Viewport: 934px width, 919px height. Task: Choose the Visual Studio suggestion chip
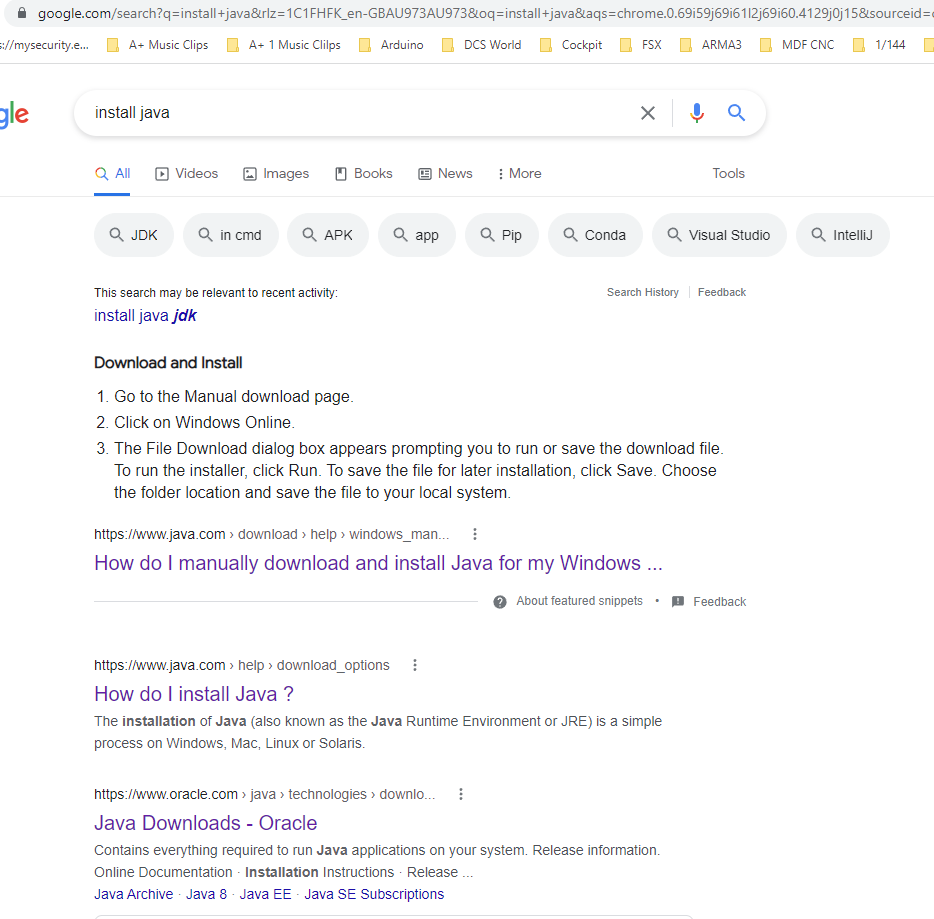719,235
